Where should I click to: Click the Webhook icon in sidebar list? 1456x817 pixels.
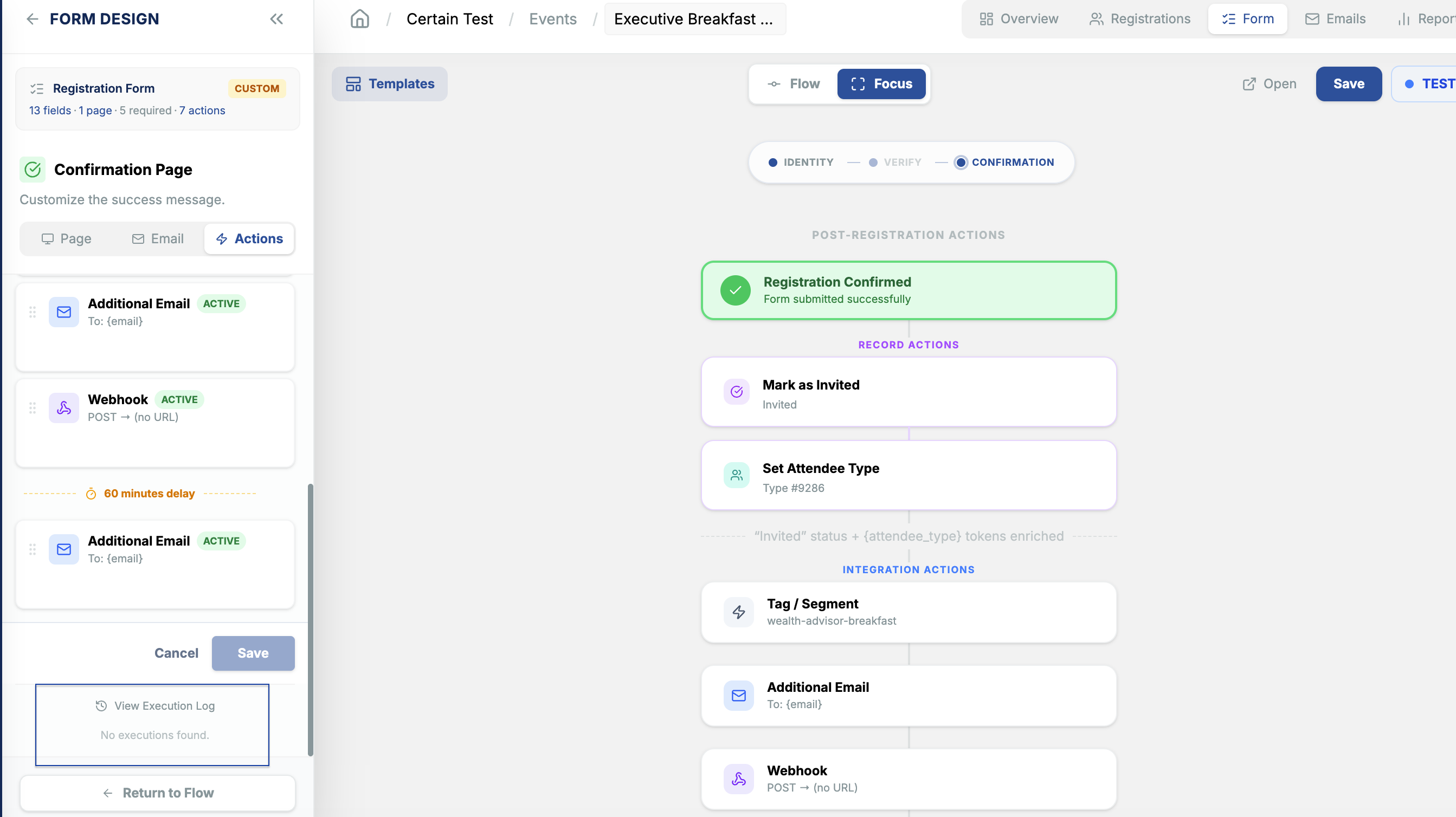pyautogui.click(x=64, y=408)
